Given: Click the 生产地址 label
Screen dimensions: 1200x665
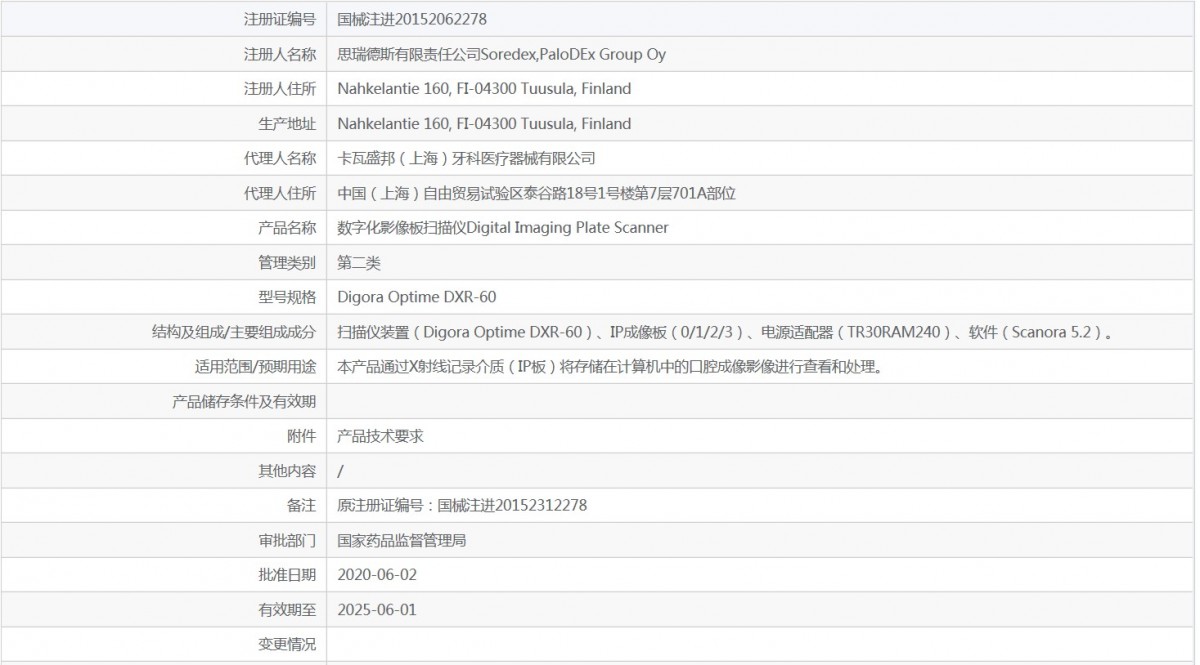Looking at the screenshot, I should coord(287,124).
